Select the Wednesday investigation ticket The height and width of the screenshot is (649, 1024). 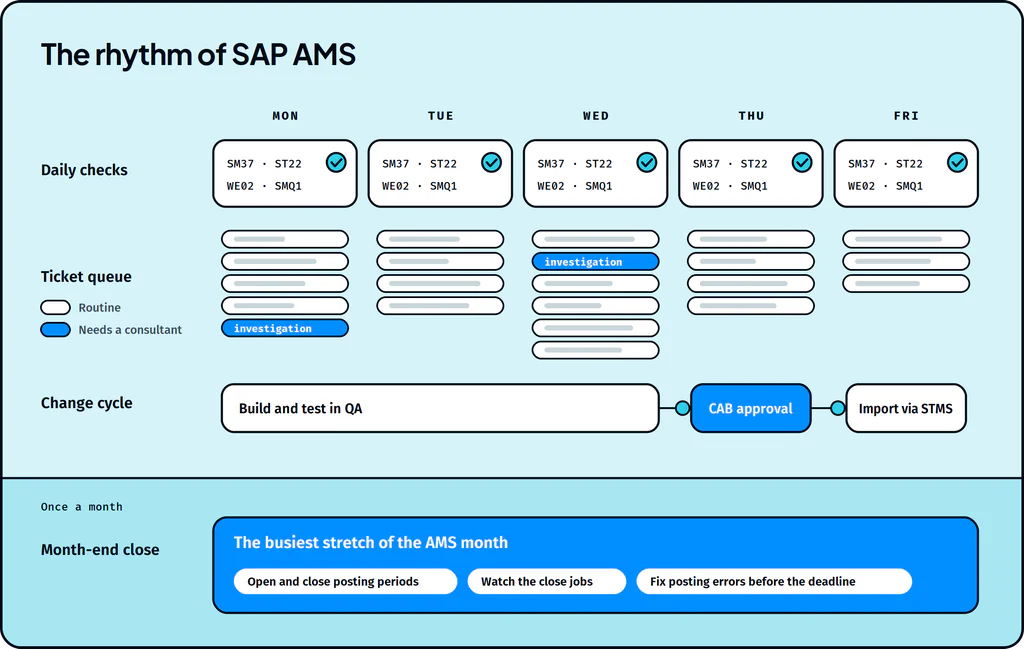(596, 261)
